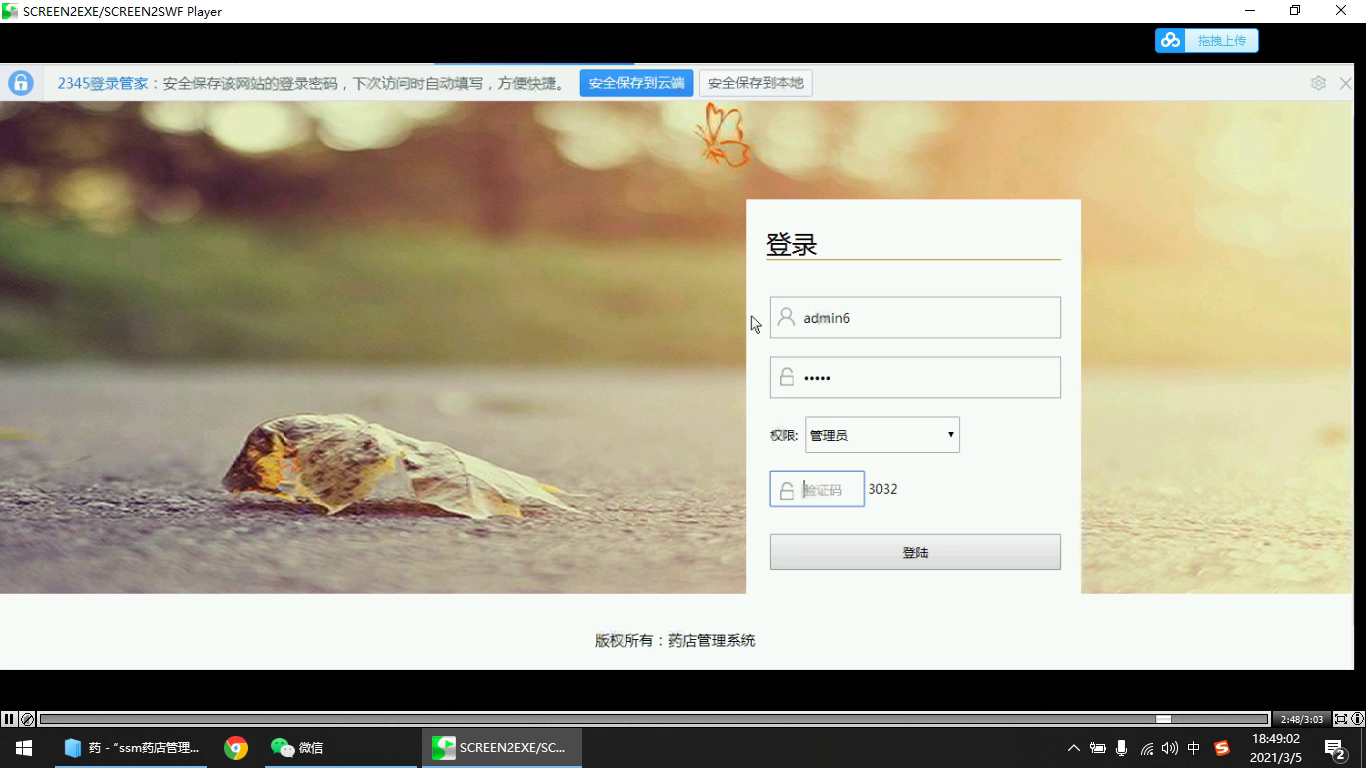Click the 验证码 captcha input field
Screen dimensions: 1366x768
click(817, 489)
